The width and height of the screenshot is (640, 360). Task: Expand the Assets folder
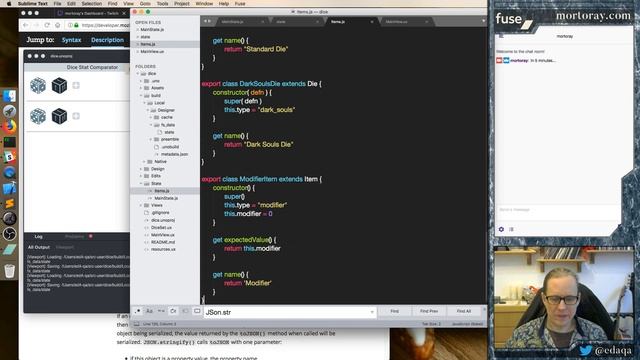[141, 88]
